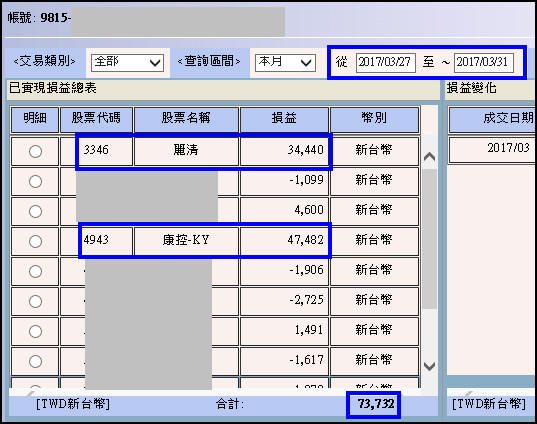Click the 成交日期 column header
The width and height of the screenshot is (537, 424).
coord(493,120)
